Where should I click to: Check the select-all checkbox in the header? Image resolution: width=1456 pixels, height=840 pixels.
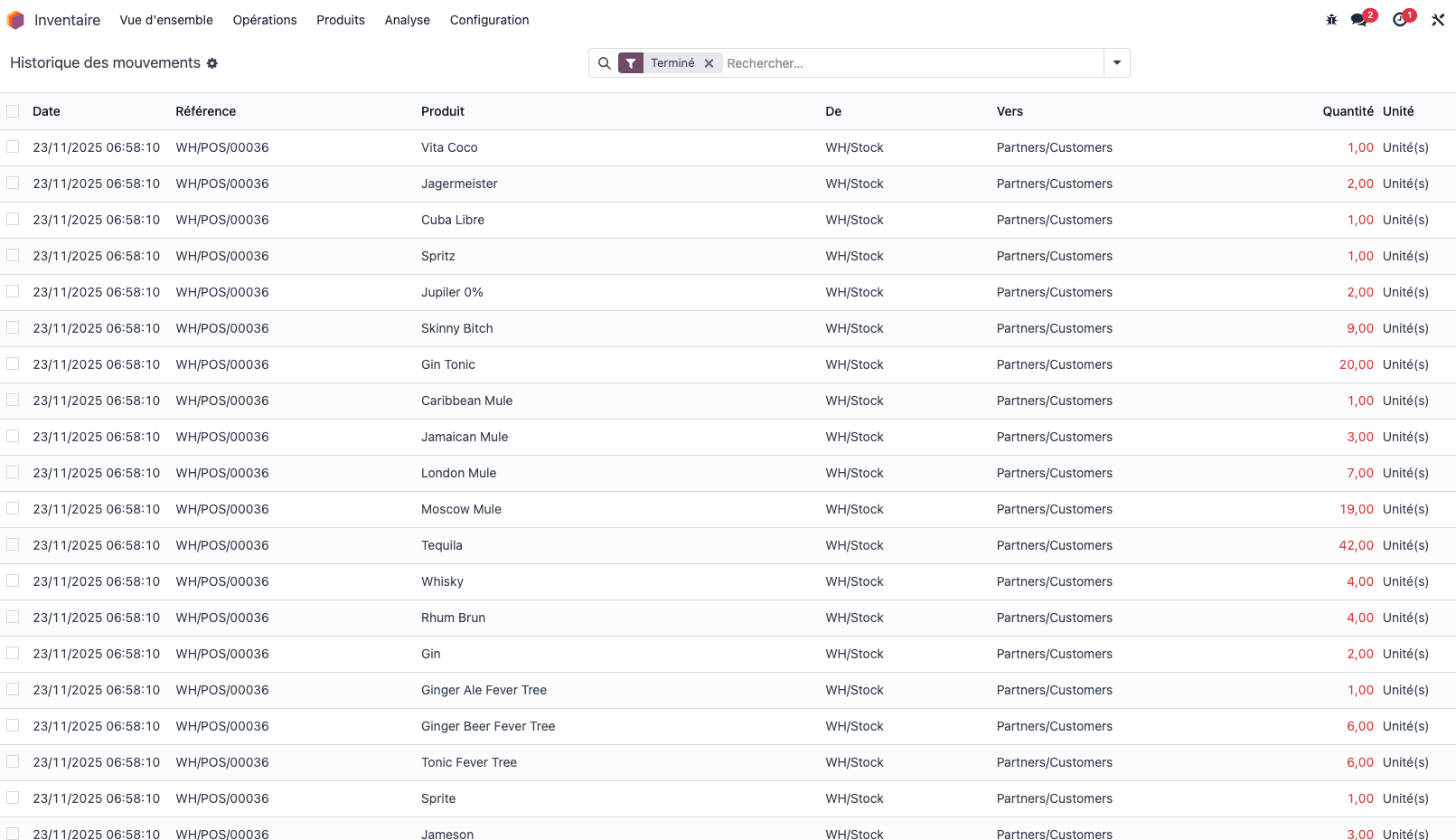point(13,110)
